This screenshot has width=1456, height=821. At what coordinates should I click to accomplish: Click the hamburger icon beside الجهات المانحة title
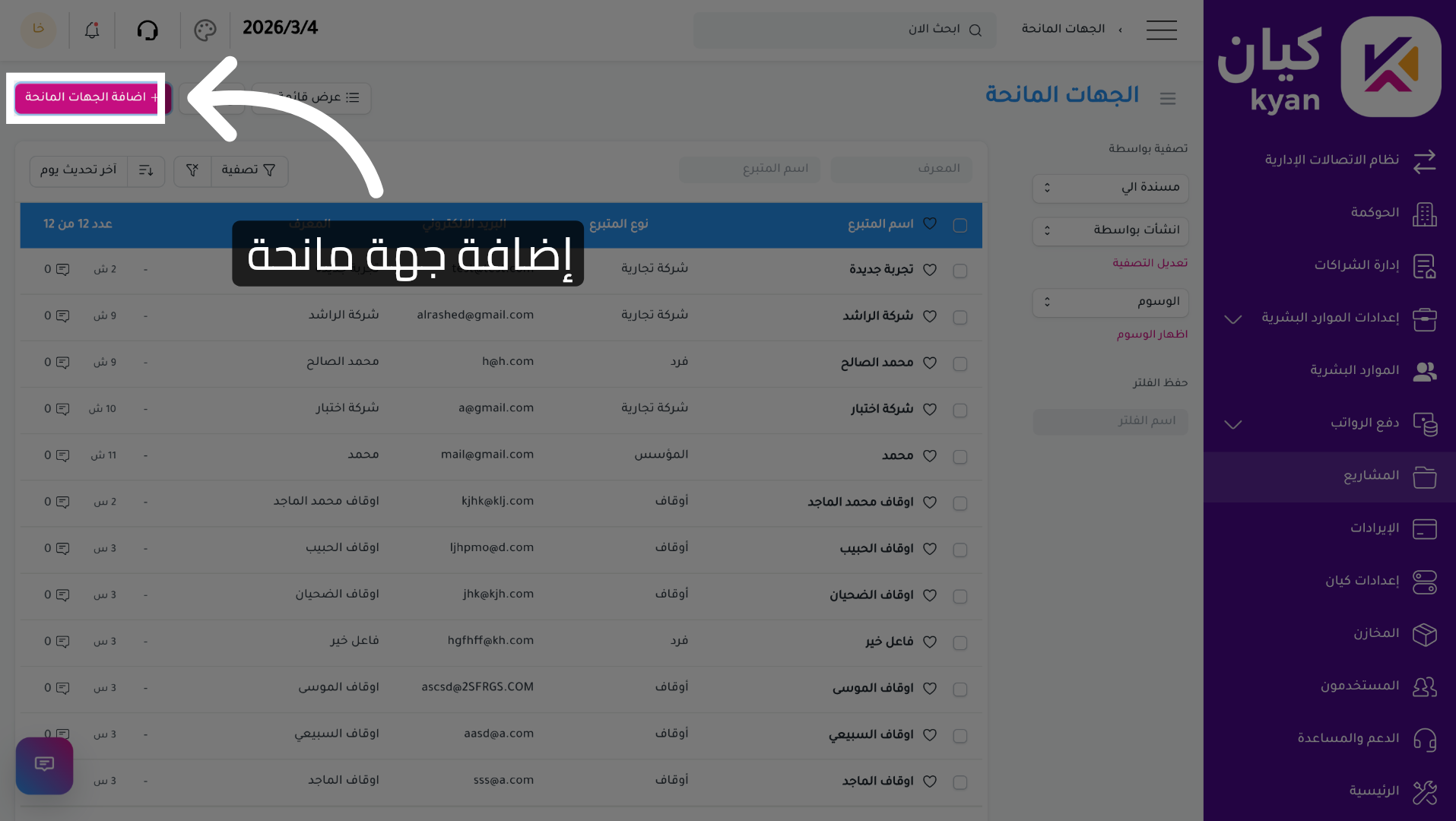(x=1168, y=98)
